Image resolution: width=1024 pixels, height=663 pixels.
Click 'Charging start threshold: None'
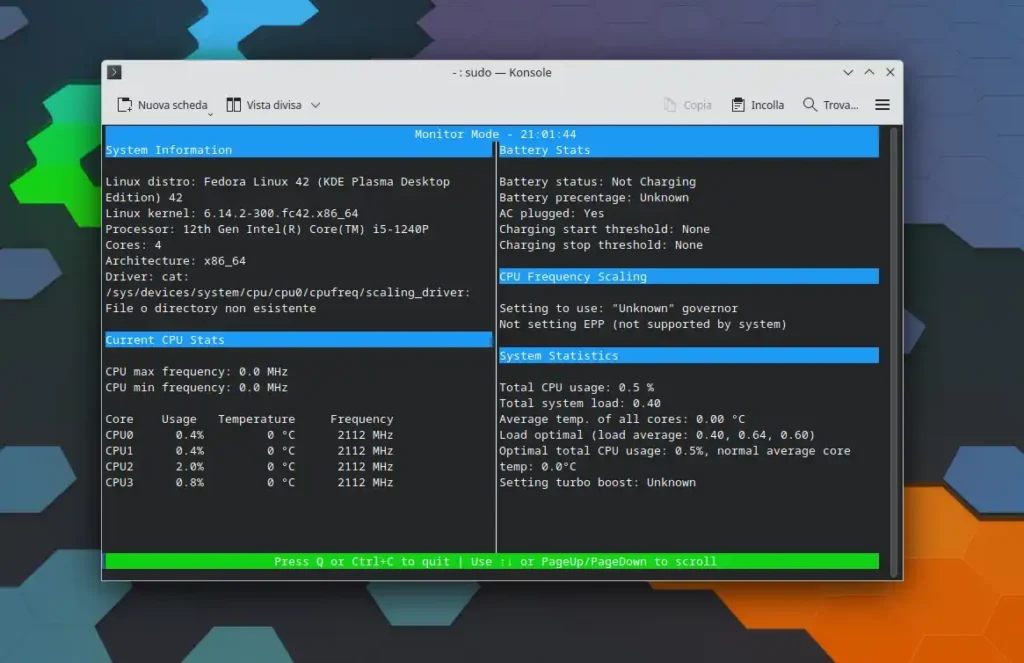coord(605,229)
